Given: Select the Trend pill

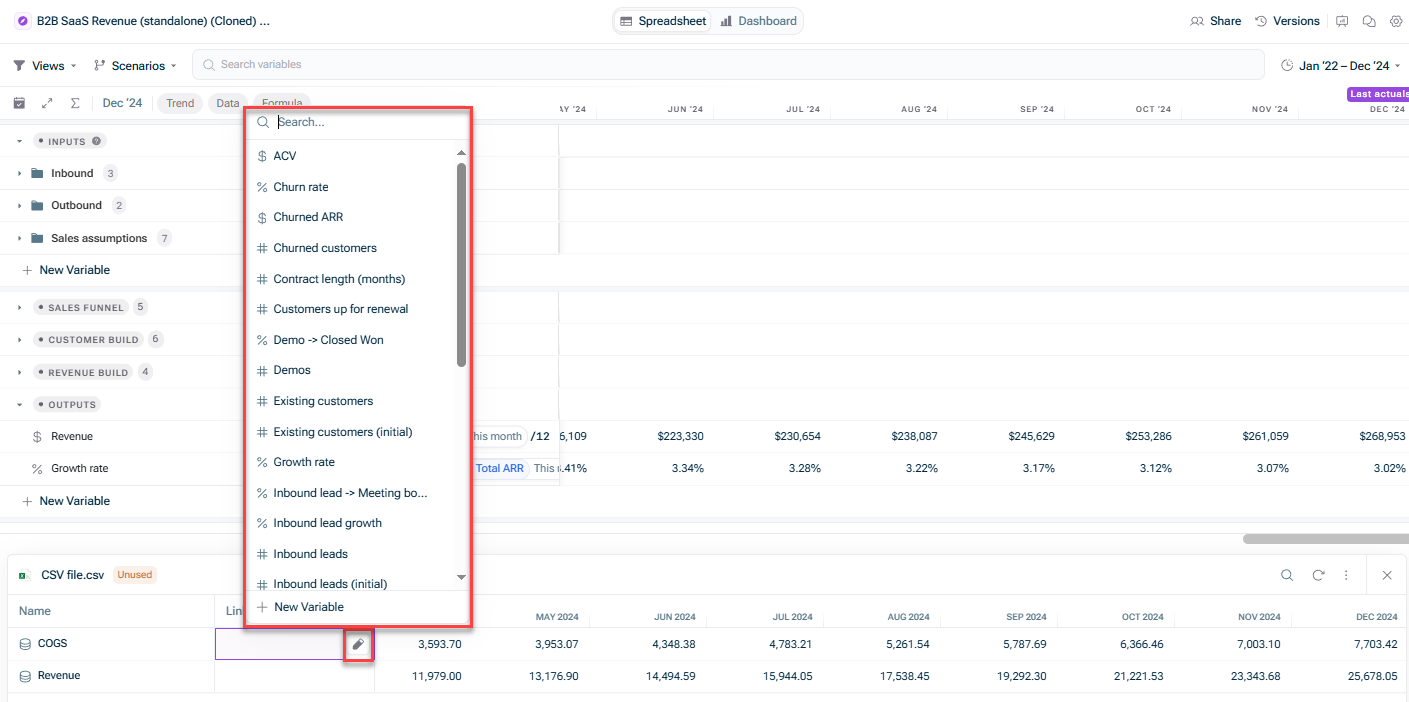Looking at the screenshot, I should [x=180, y=103].
